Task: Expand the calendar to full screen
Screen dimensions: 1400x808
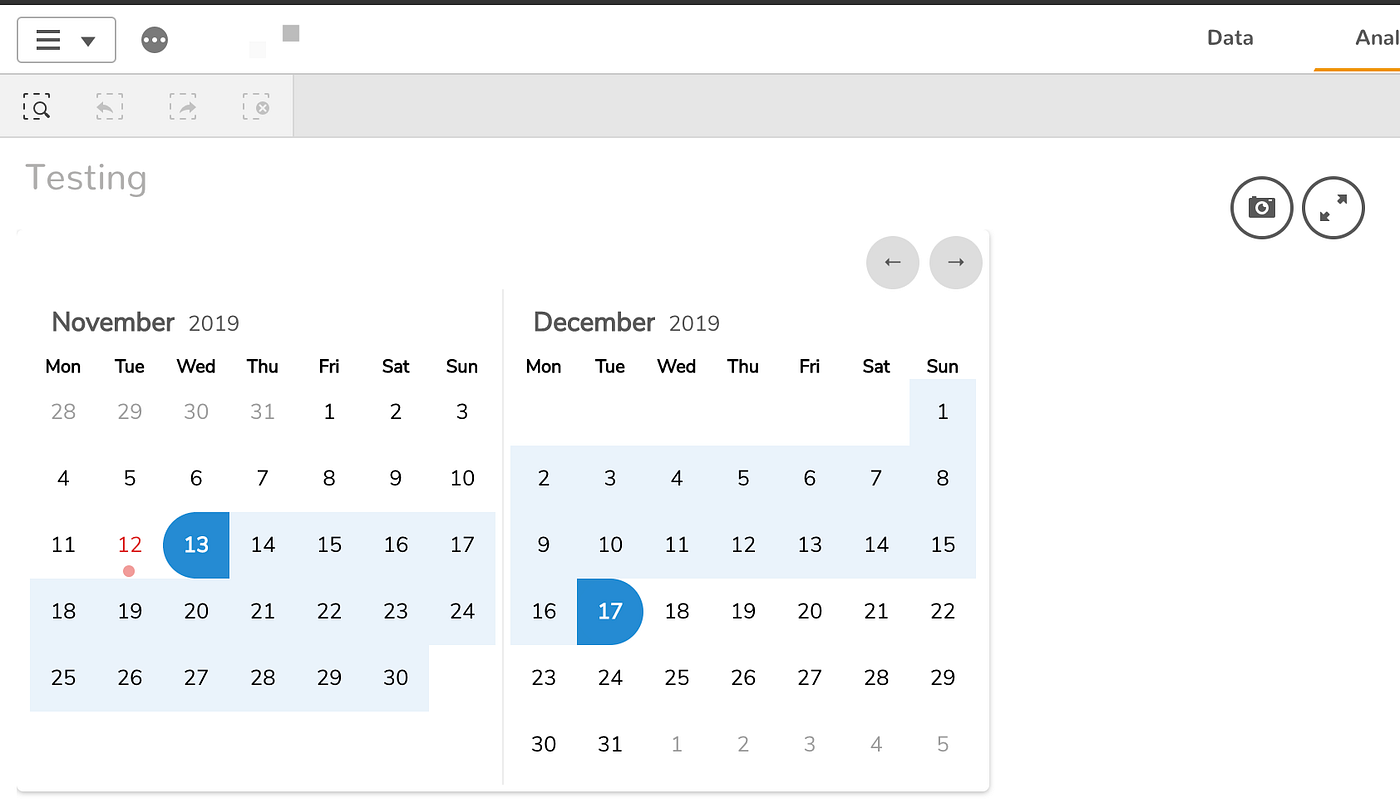Action: [x=1333, y=208]
